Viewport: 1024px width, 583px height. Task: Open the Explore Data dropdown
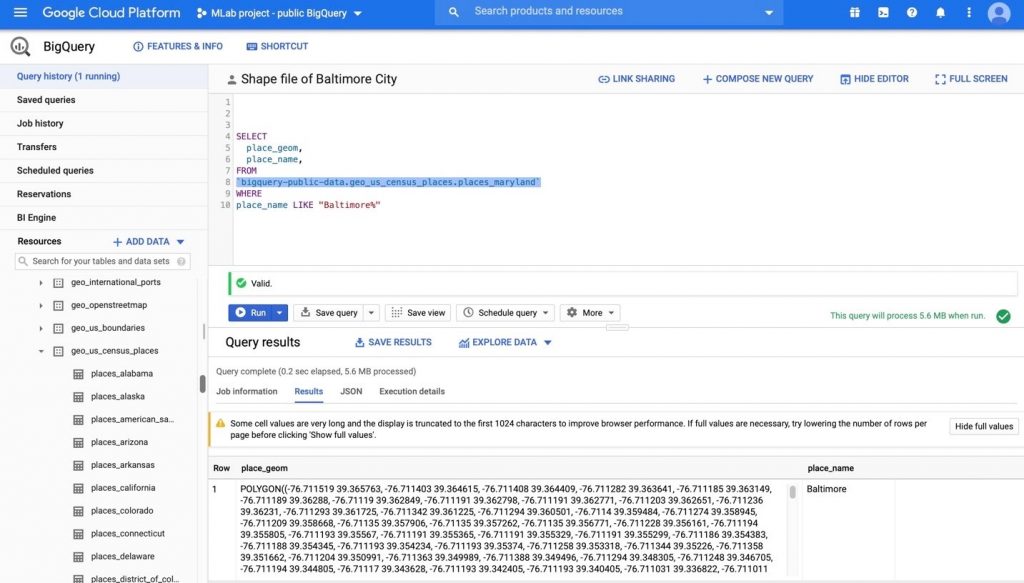click(505, 342)
